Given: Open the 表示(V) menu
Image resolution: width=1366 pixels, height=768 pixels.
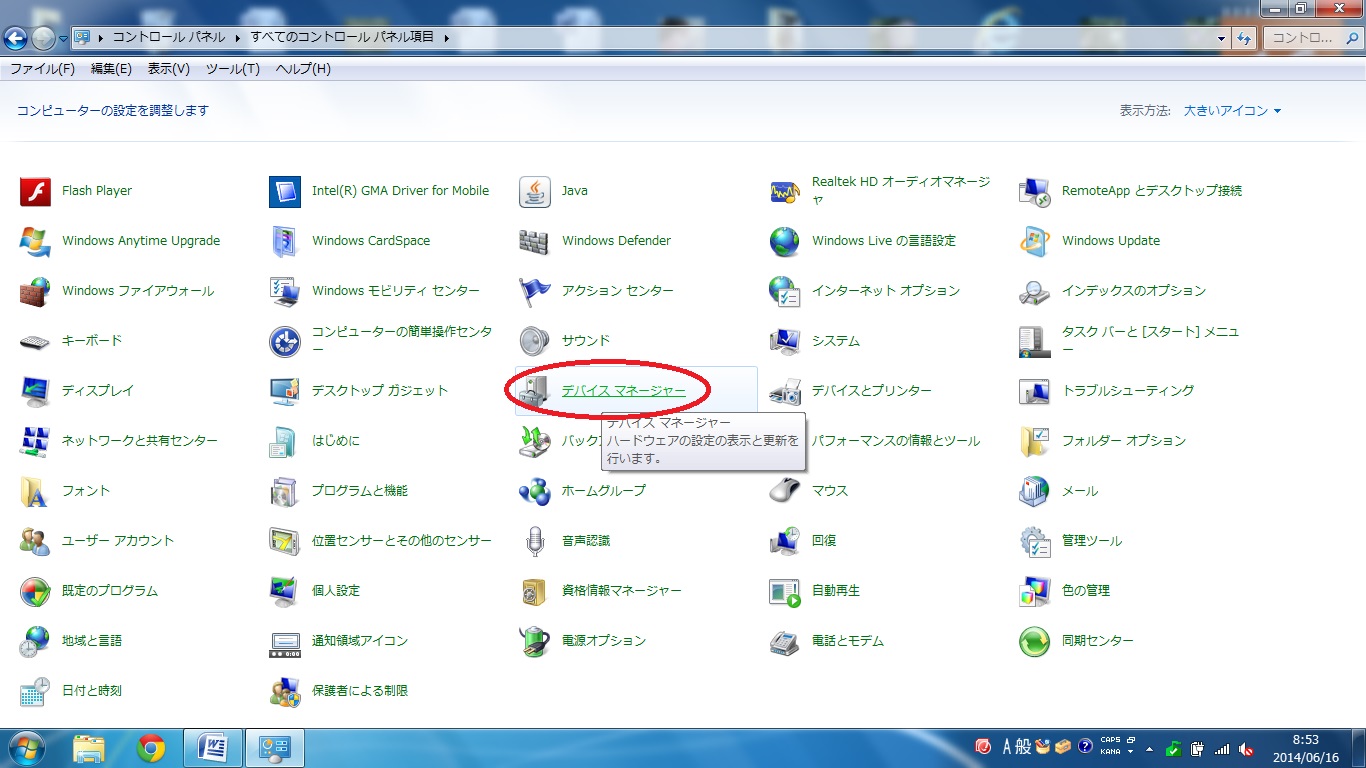Looking at the screenshot, I should click(x=168, y=69).
